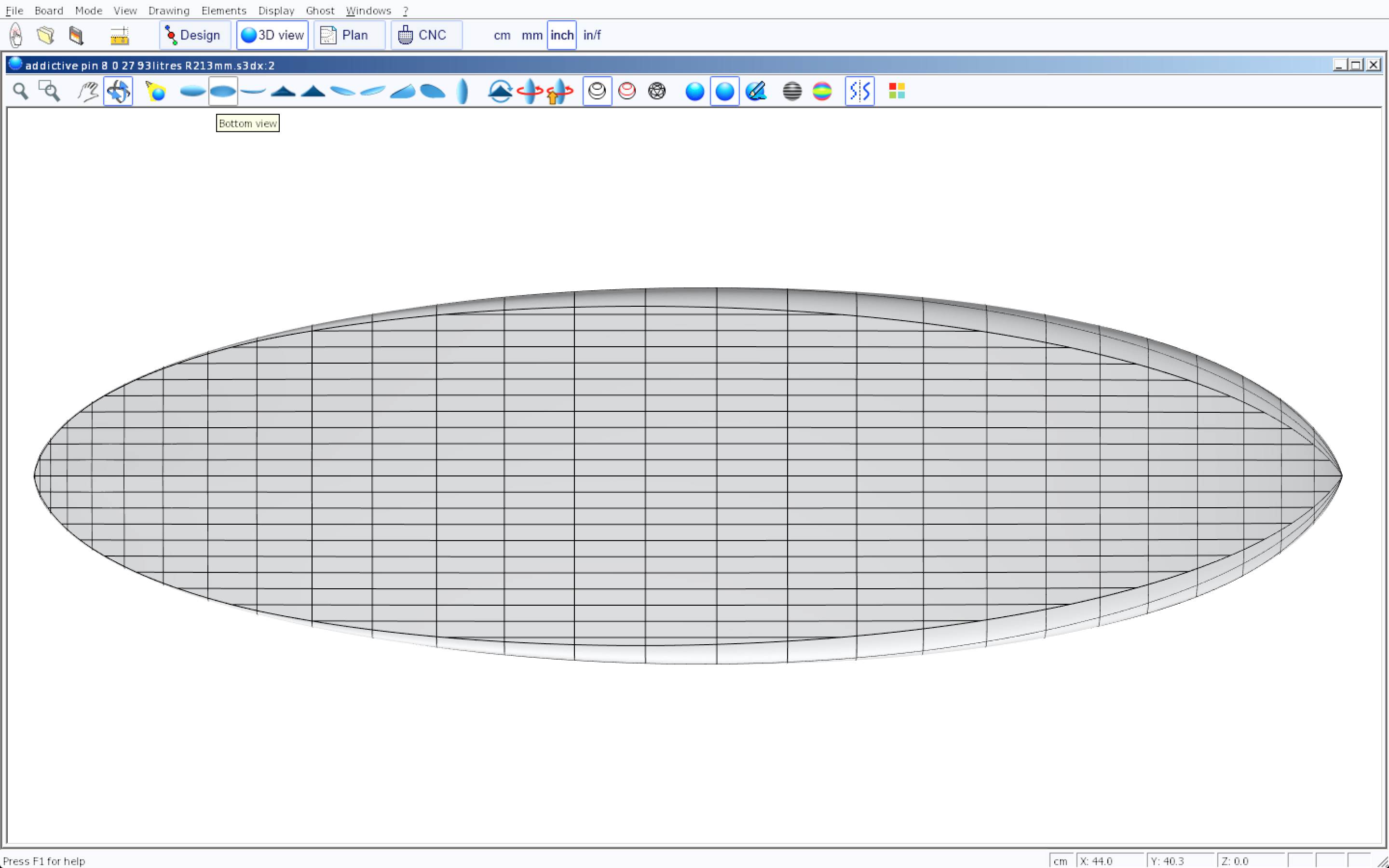
Task: Click the striped gray sphere icon
Action: (x=791, y=91)
